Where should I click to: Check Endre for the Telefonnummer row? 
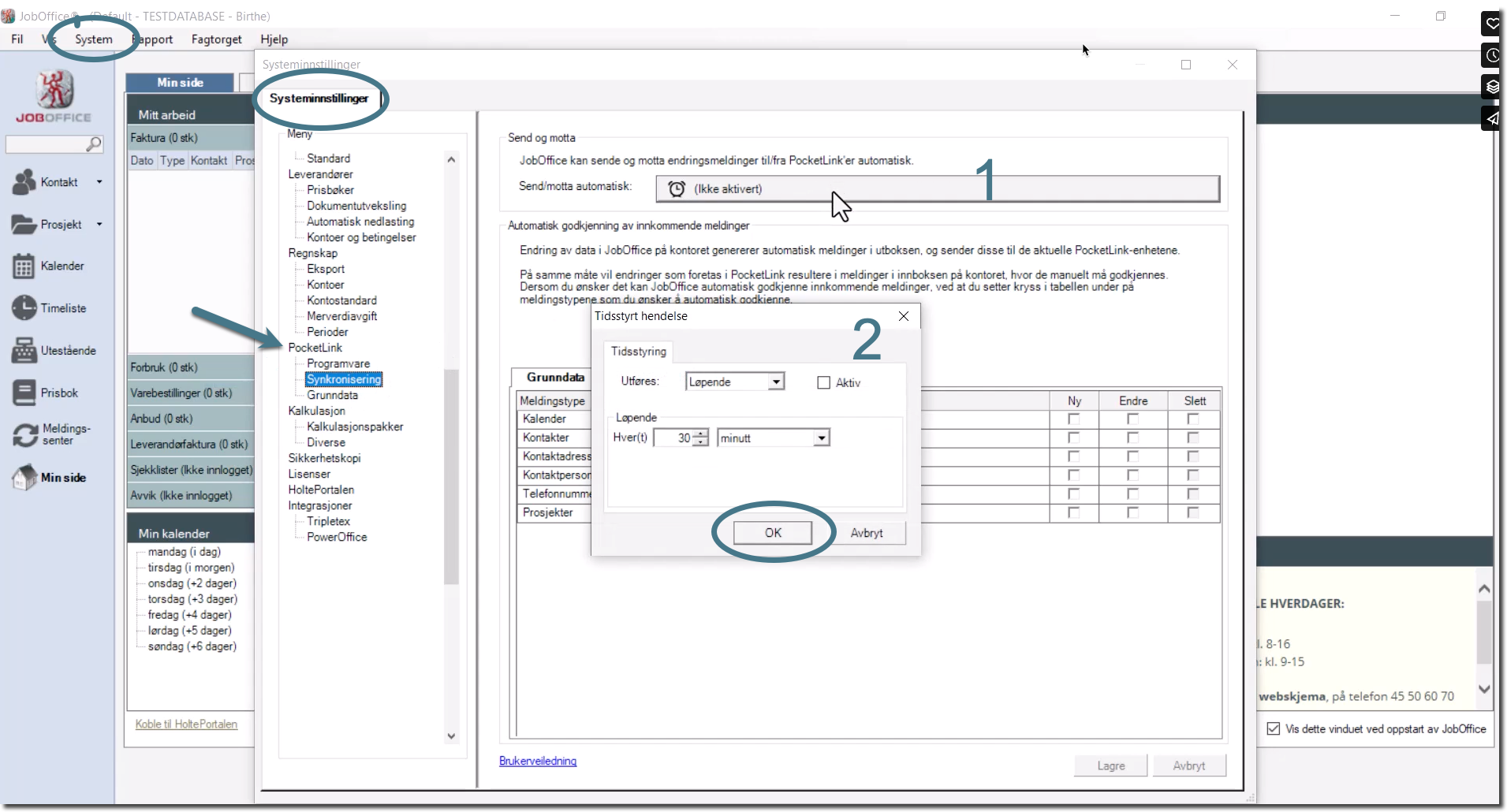(1132, 494)
